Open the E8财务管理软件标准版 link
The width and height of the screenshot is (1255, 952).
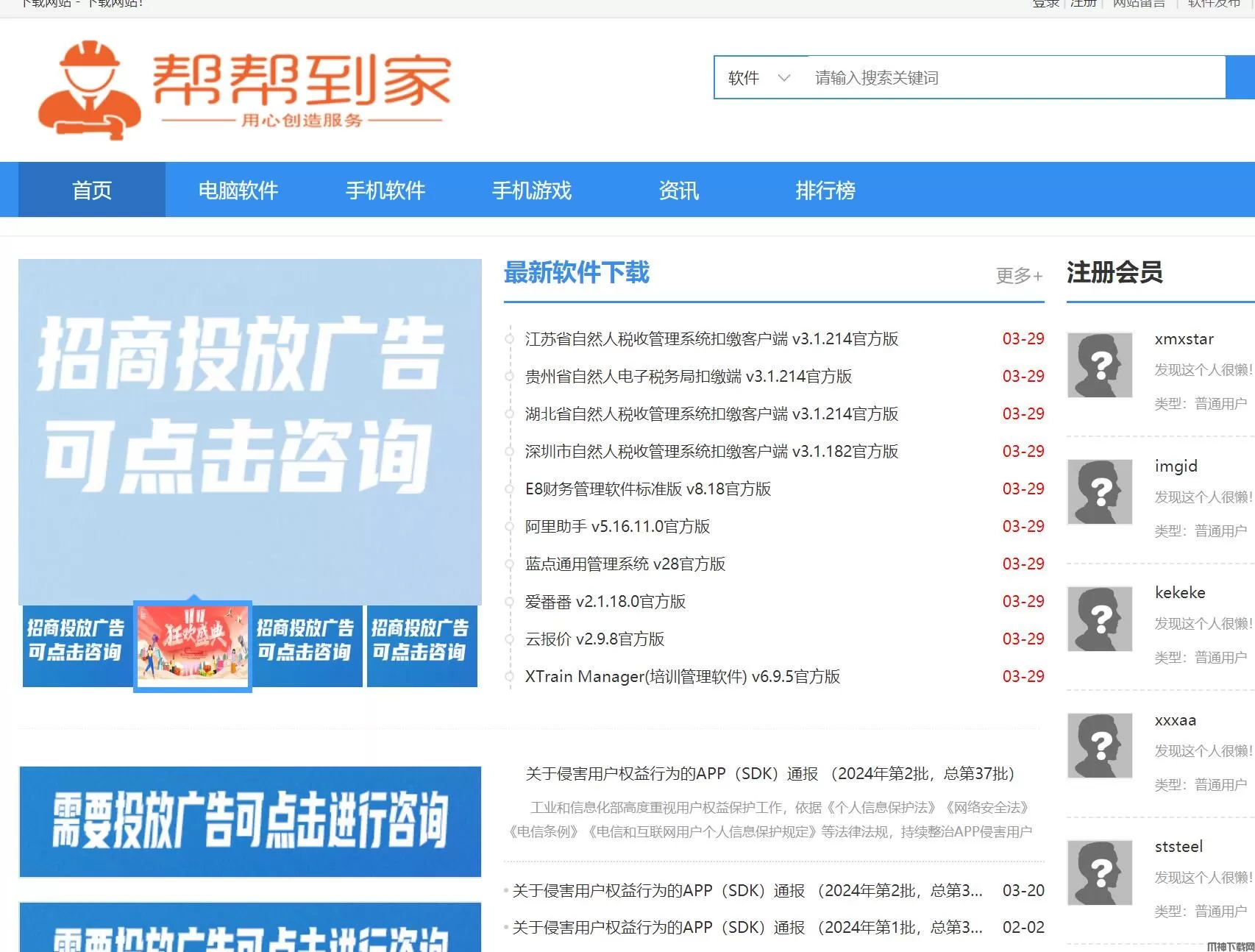click(x=647, y=489)
